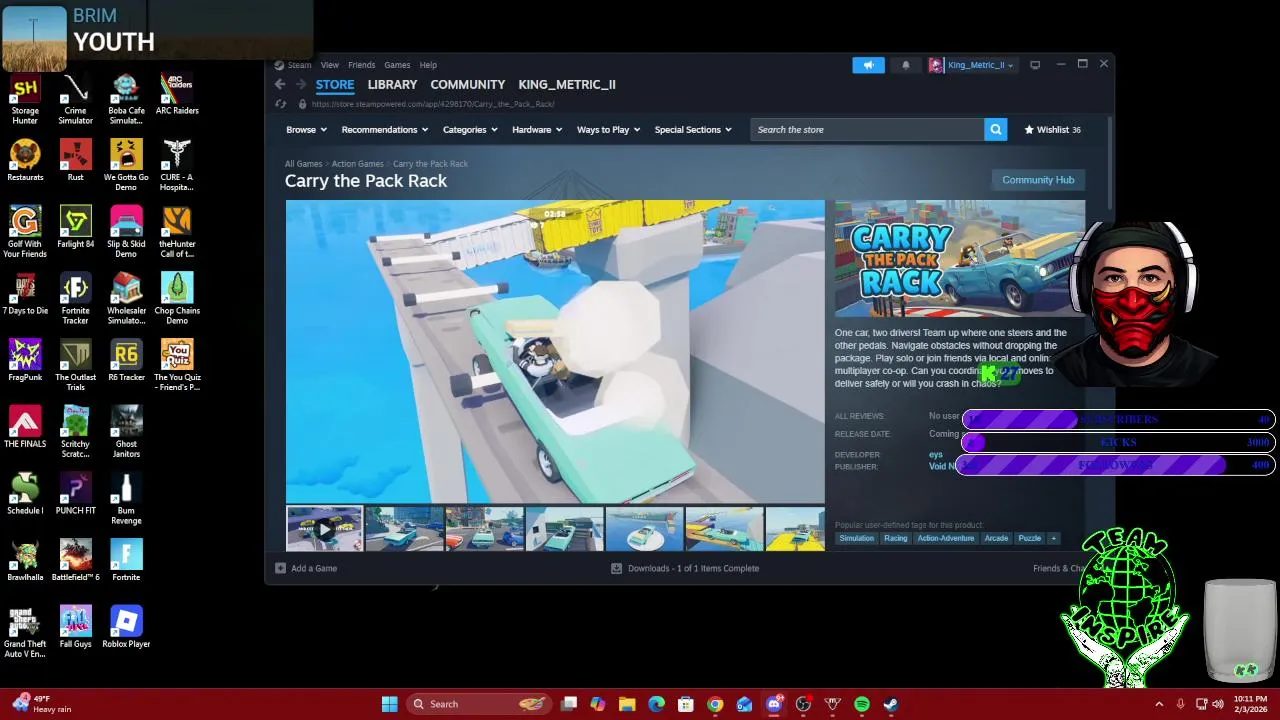Expand the Hardware dropdown

coord(537,129)
